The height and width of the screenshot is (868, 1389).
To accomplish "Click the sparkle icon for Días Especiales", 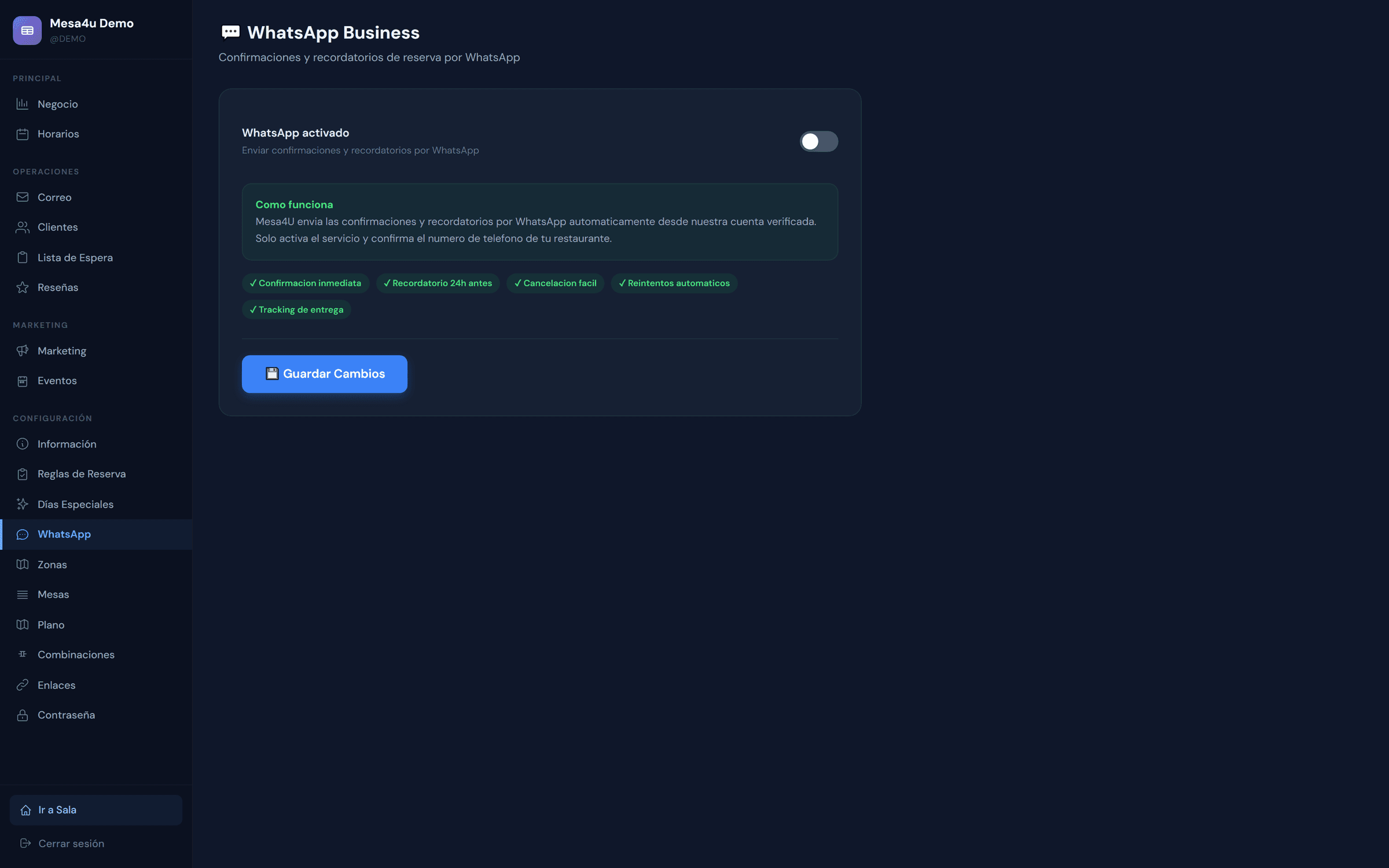I will pos(23,504).
